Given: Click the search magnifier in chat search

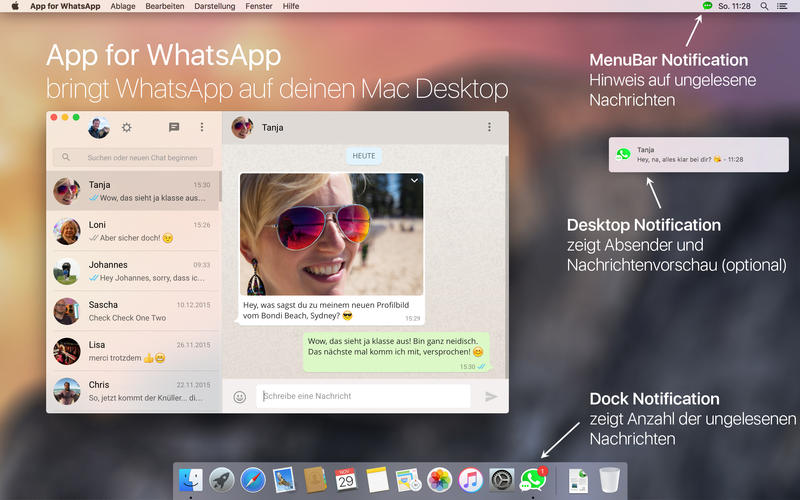Looking at the screenshot, I should click(66, 157).
